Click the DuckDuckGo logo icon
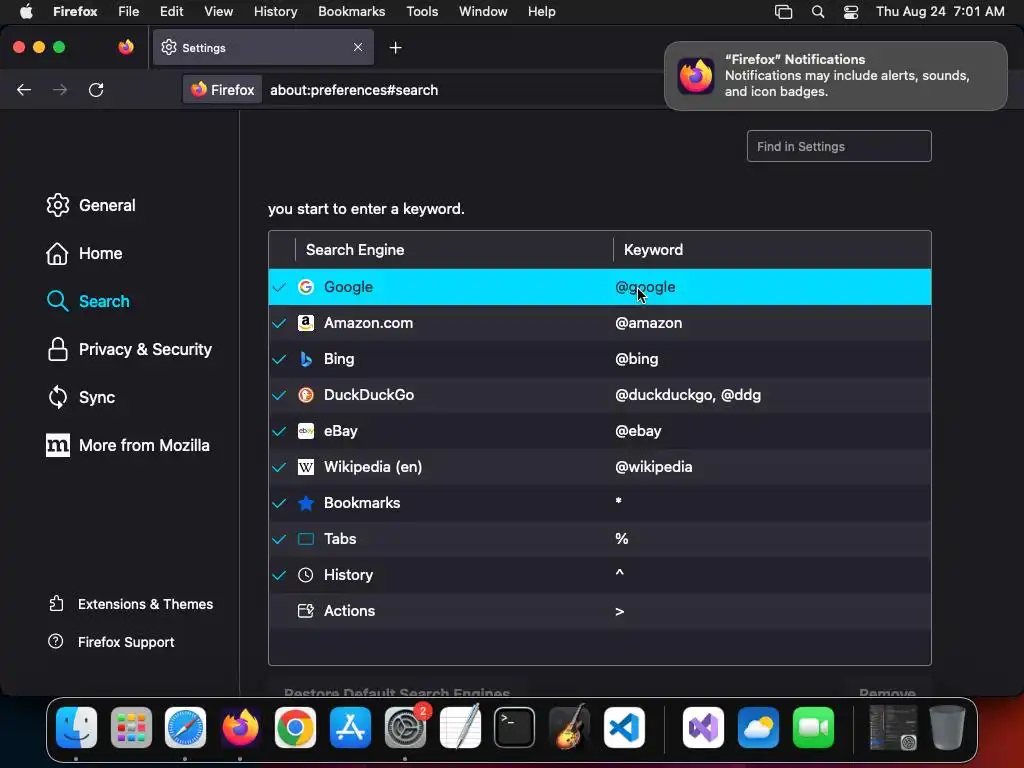The image size is (1024, 768). (x=306, y=394)
